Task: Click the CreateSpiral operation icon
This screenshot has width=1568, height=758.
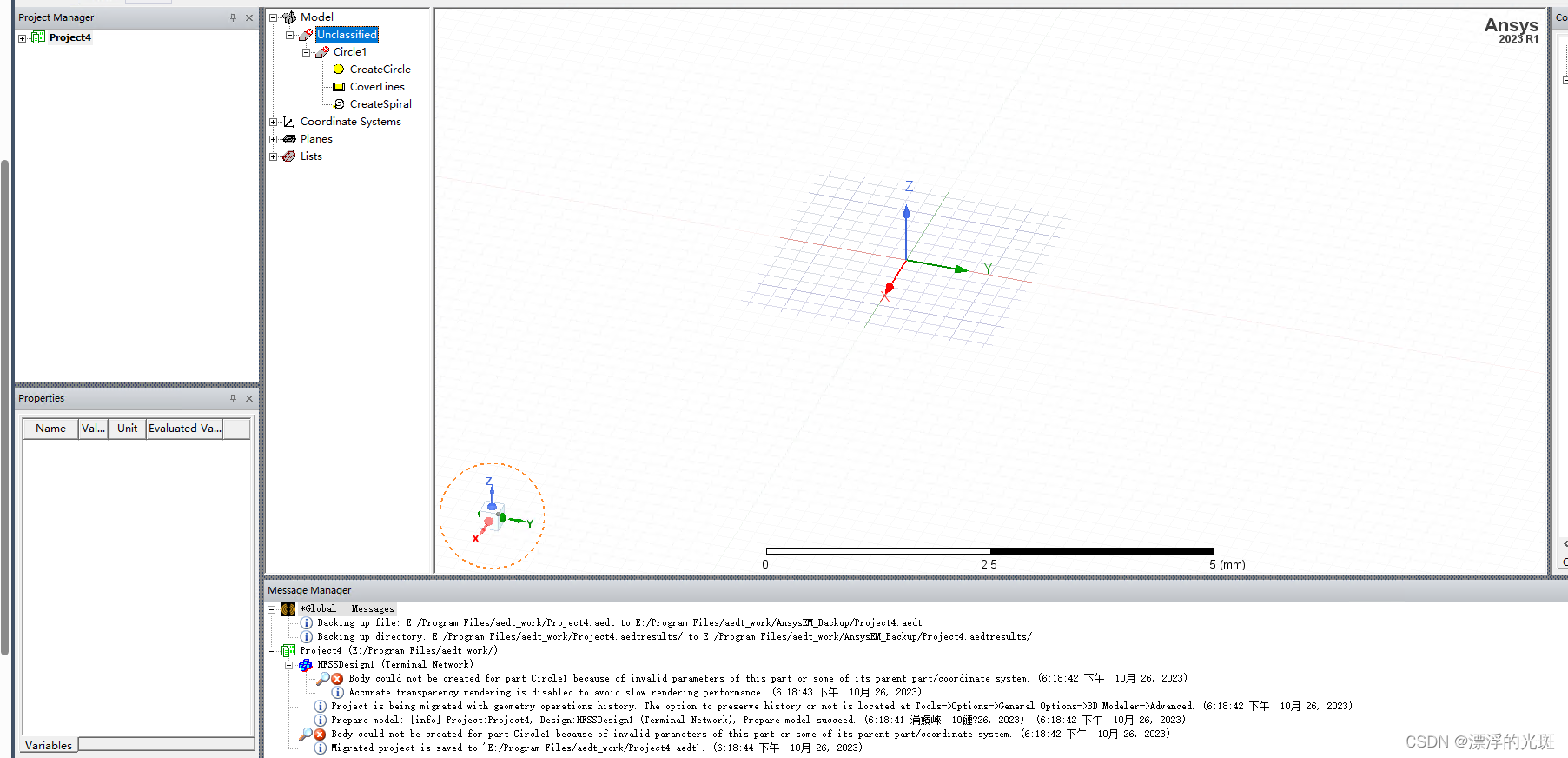Action: click(x=339, y=104)
